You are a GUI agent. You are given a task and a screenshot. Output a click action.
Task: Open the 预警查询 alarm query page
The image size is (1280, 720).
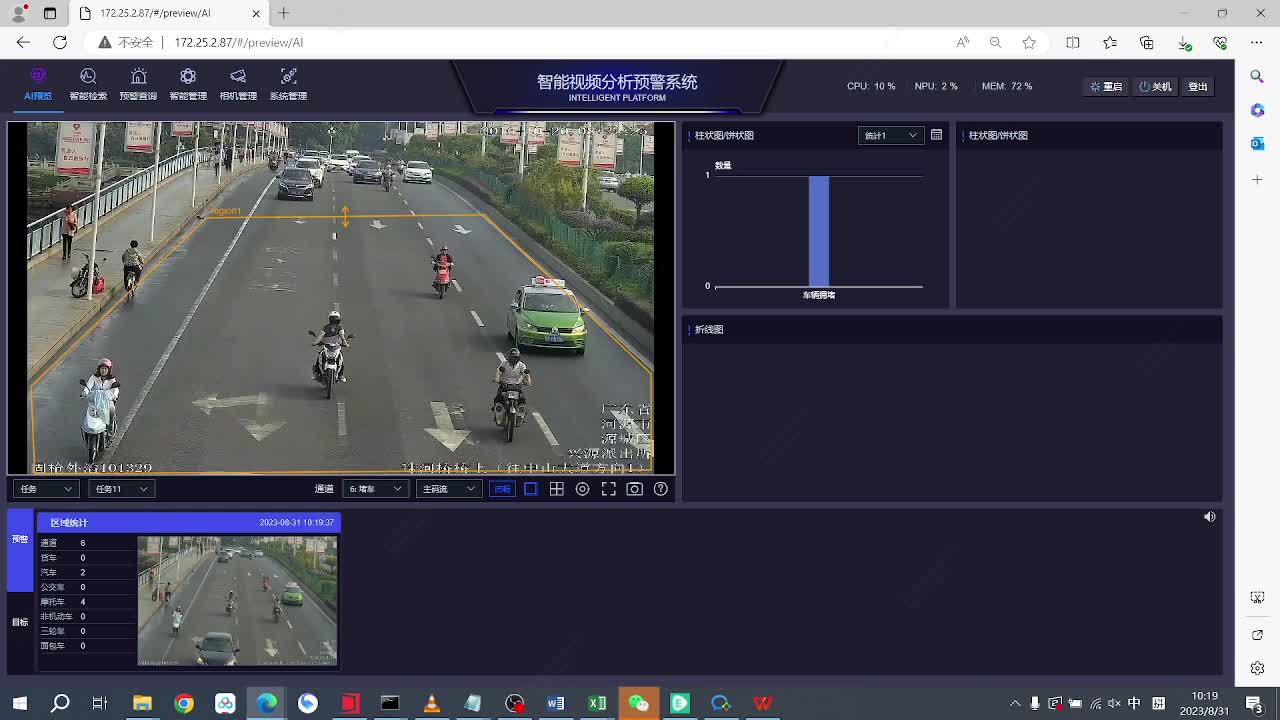(x=138, y=84)
